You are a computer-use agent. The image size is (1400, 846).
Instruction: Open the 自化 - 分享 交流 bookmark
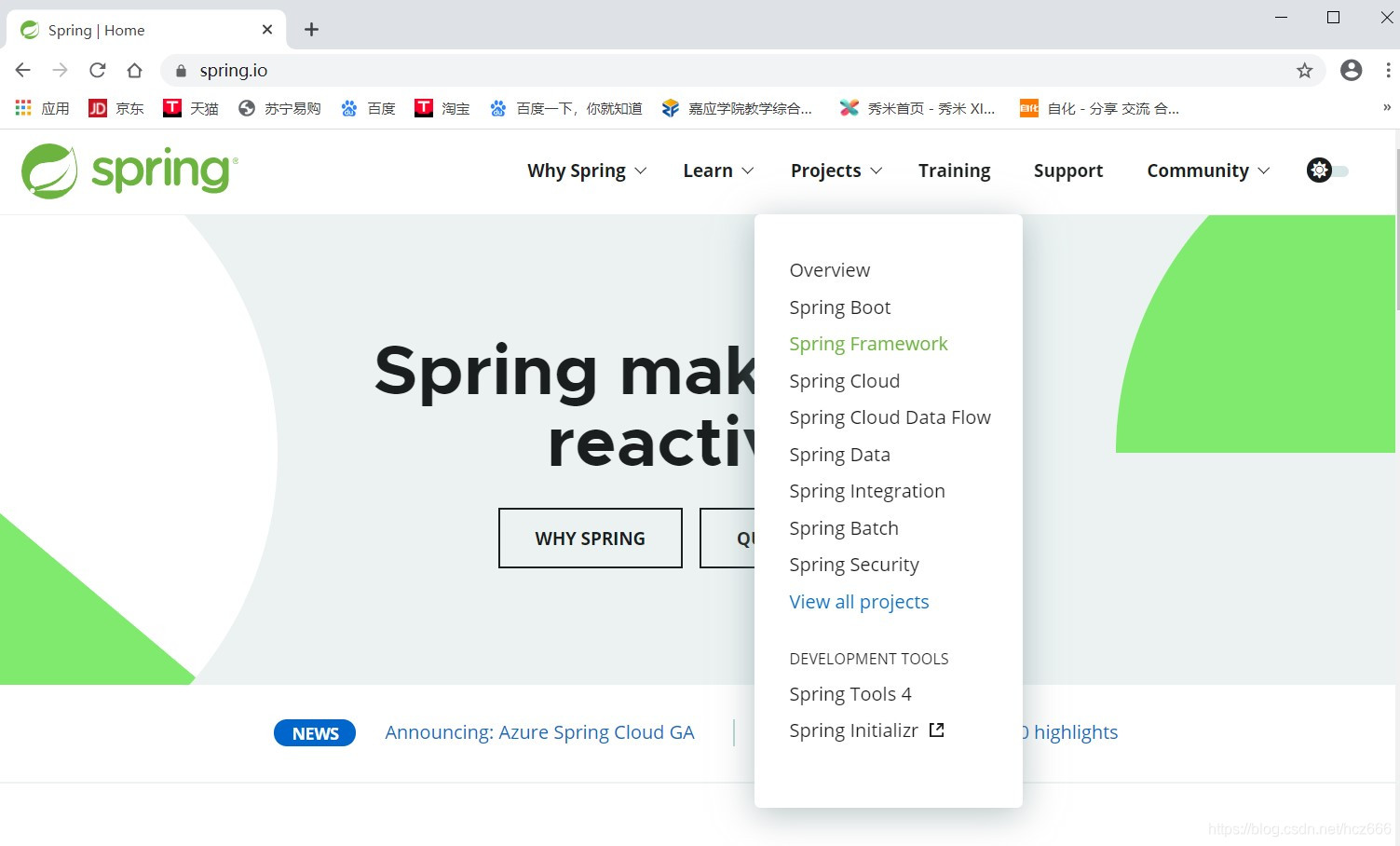pyautogui.click(x=1099, y=108)
